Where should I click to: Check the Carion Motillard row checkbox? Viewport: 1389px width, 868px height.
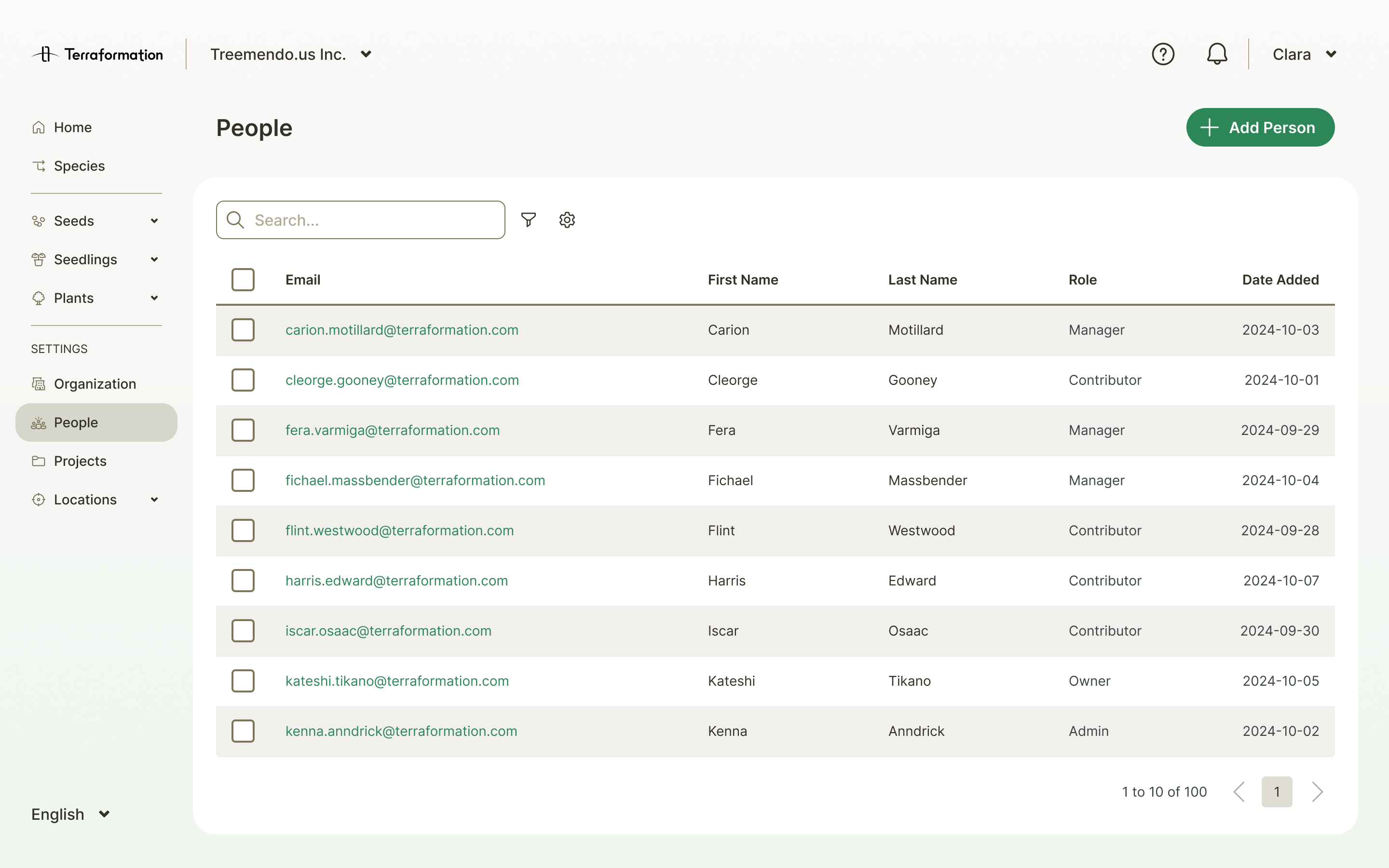coord(243,330)
